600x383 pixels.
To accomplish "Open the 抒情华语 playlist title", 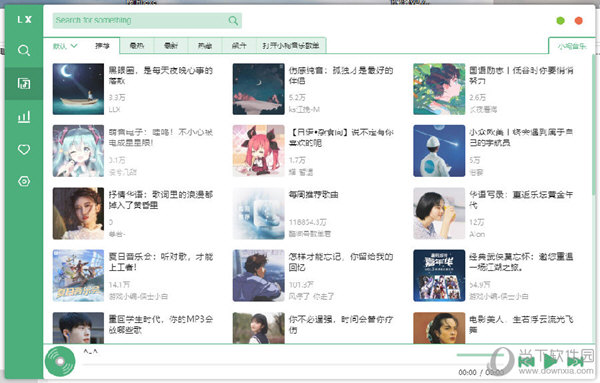I will (161, 200).
